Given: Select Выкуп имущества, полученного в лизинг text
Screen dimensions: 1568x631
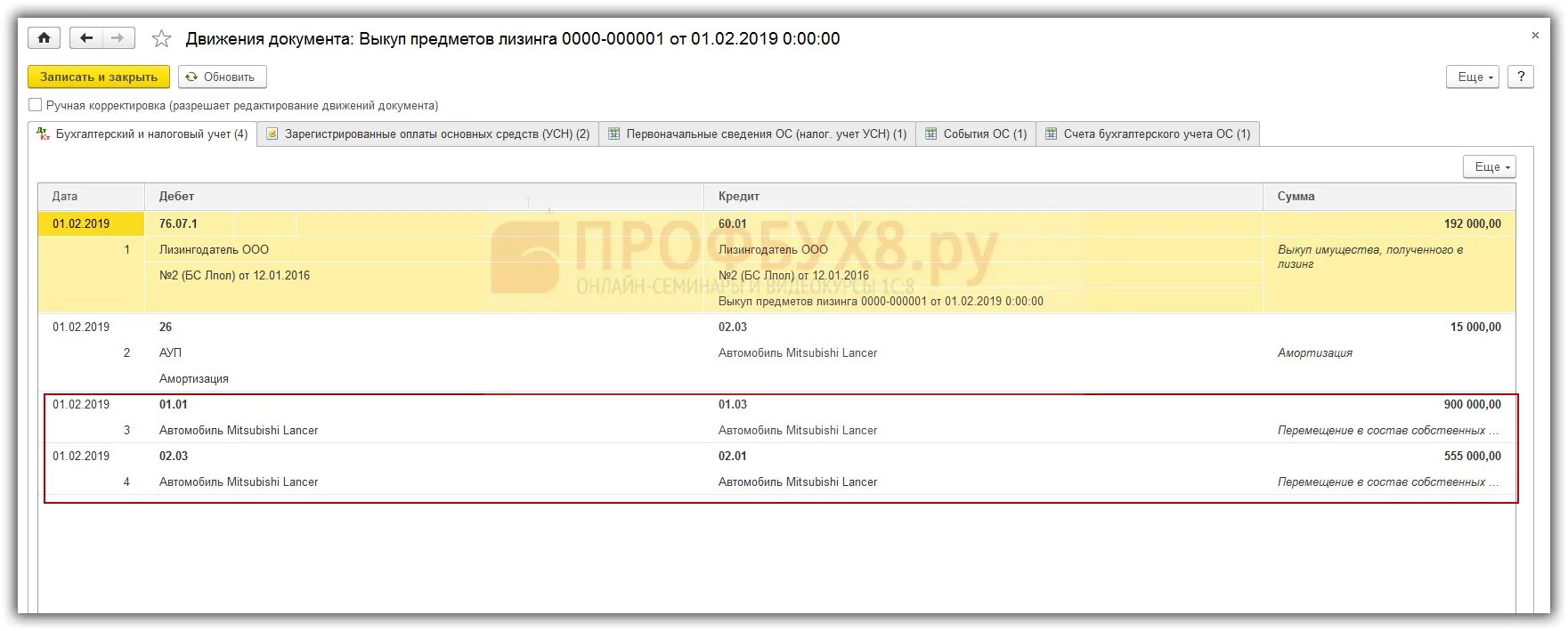Looking at the screenshot, I should 1369,256.
